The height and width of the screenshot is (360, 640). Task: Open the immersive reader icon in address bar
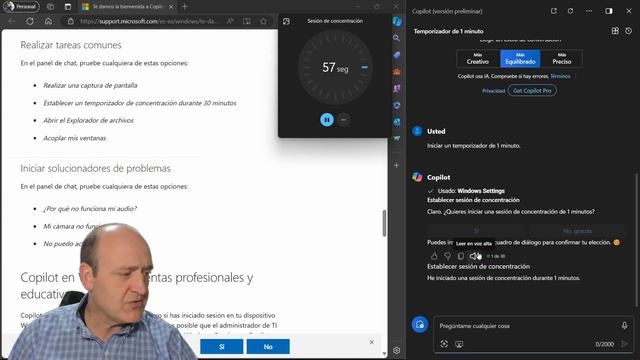pos(247,21)
